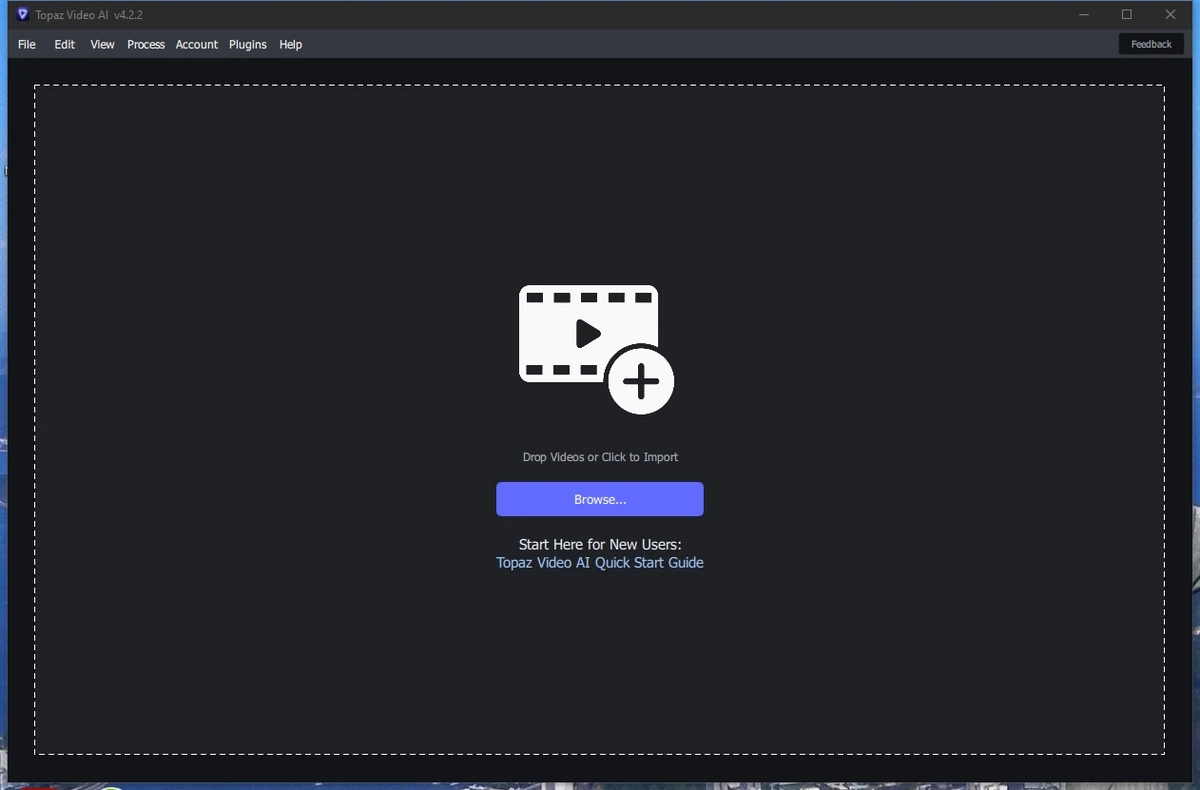Minimize the Topaz Video AI window
The width and height of the screenshot is (1200, 790).
1085,15
